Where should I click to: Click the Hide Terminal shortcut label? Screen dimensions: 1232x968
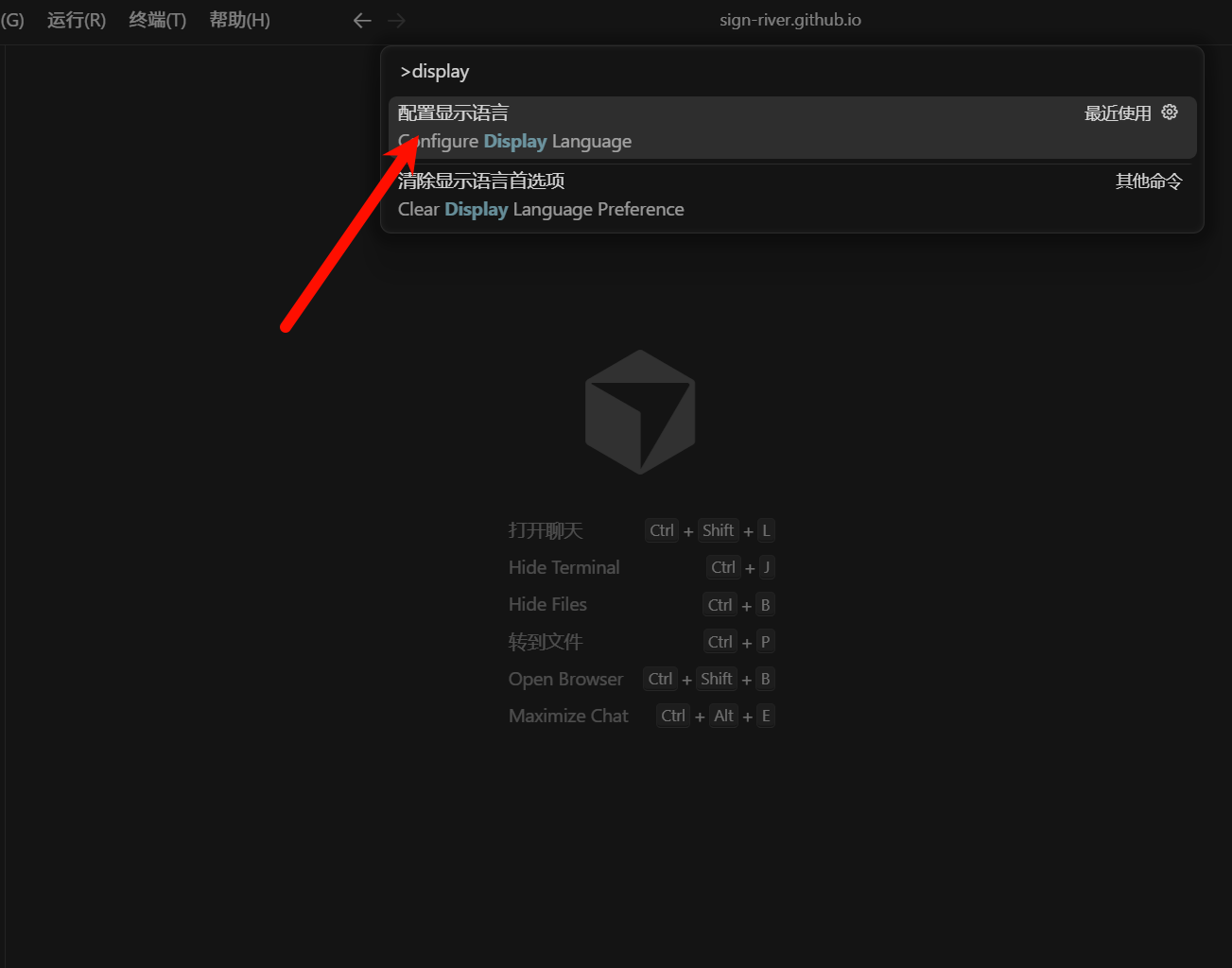tap(564, 567)
